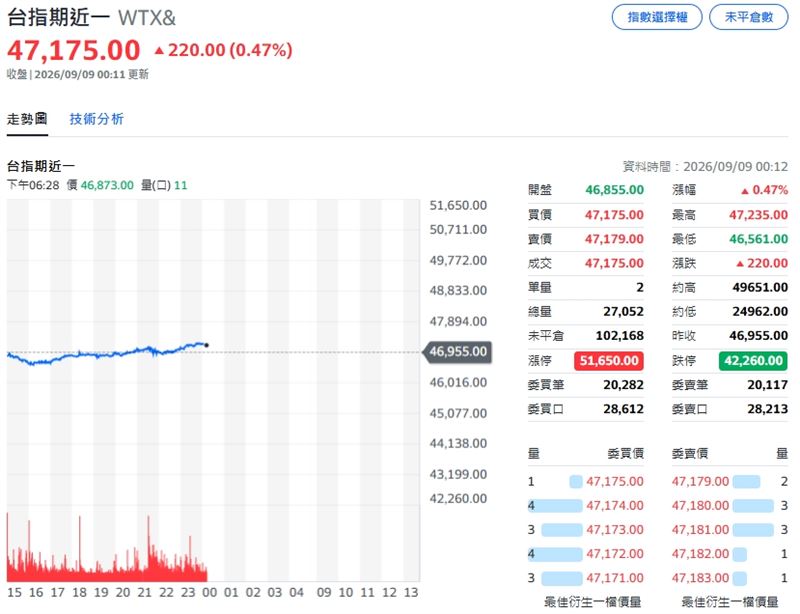Click the bid price 47,172.00 in order book

615,554
